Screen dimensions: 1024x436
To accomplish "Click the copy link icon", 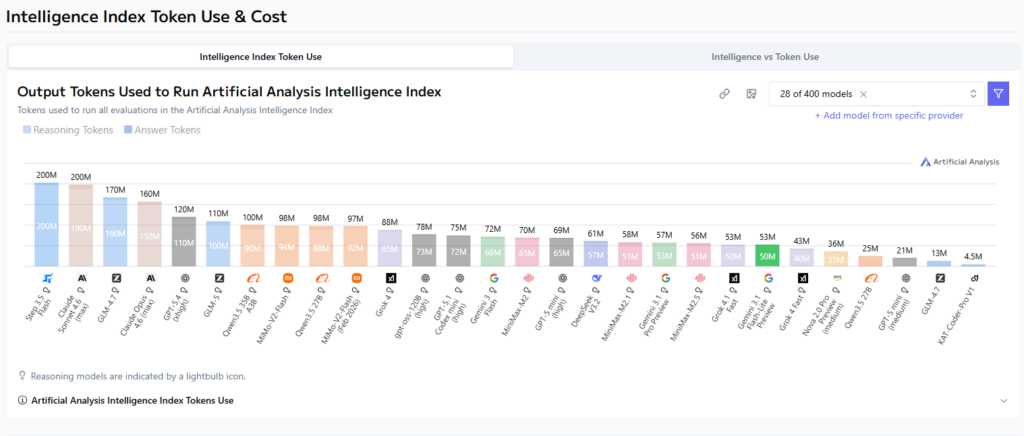I will pyautogui.click(x=724, y=94).
